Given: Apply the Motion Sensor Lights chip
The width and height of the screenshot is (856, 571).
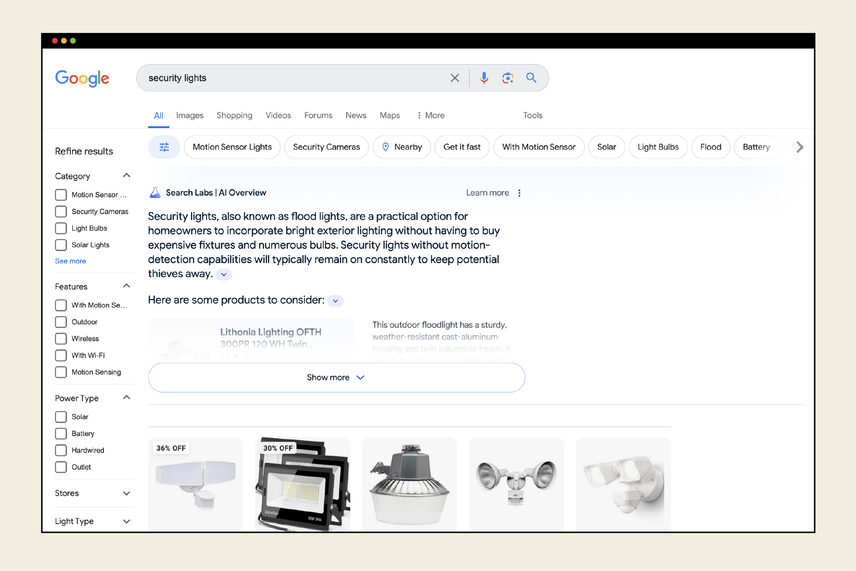Looking at the screenshot, I should pyautogui.click(x=232, y=147).
